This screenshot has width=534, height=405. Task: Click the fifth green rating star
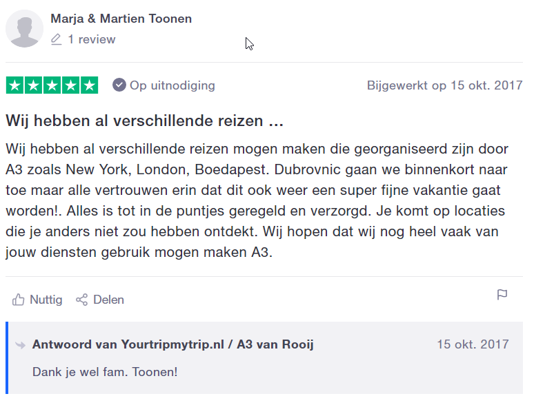pos(89,85)
